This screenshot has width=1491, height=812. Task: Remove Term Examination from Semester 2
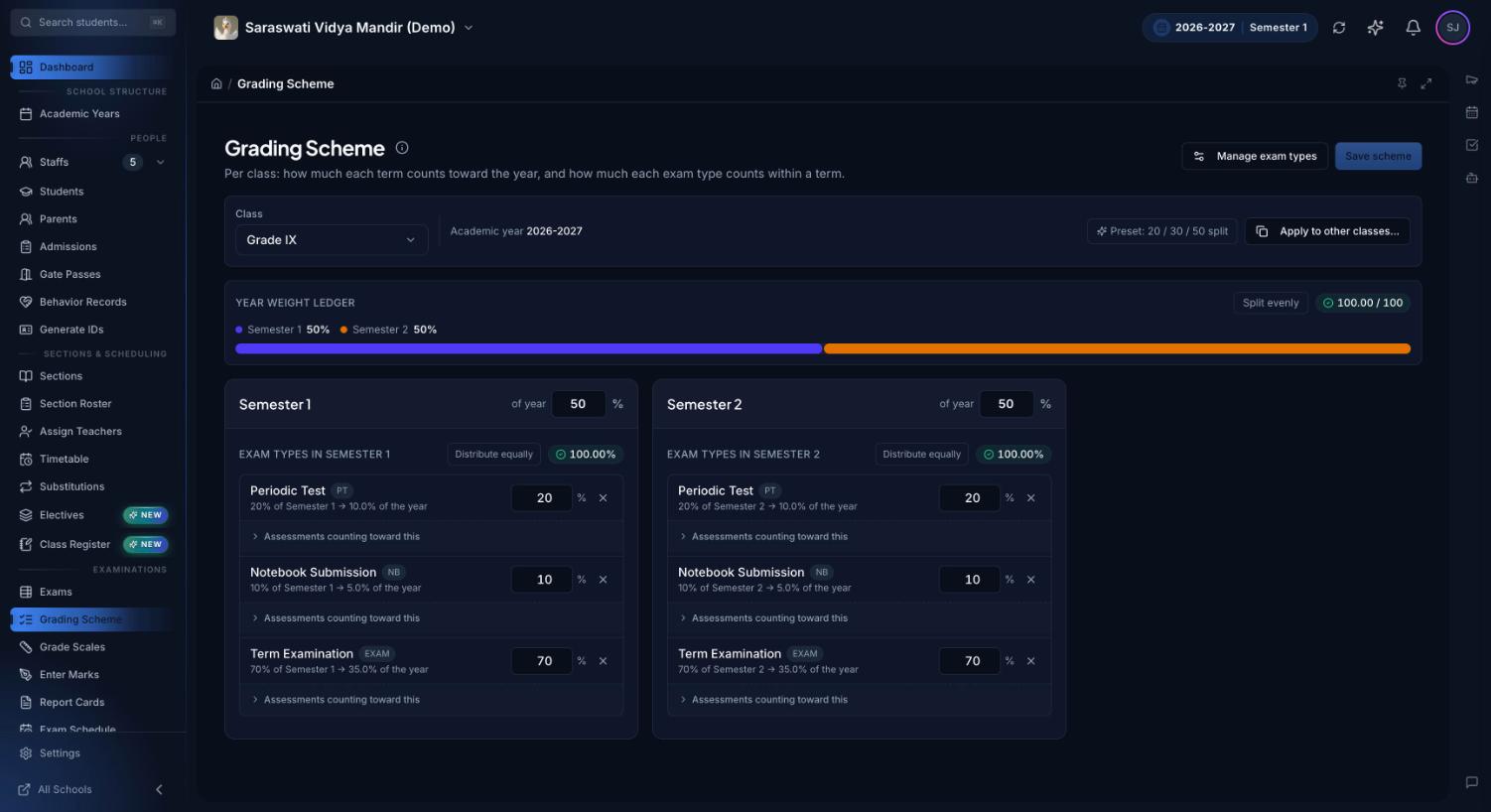[1030, 660]
